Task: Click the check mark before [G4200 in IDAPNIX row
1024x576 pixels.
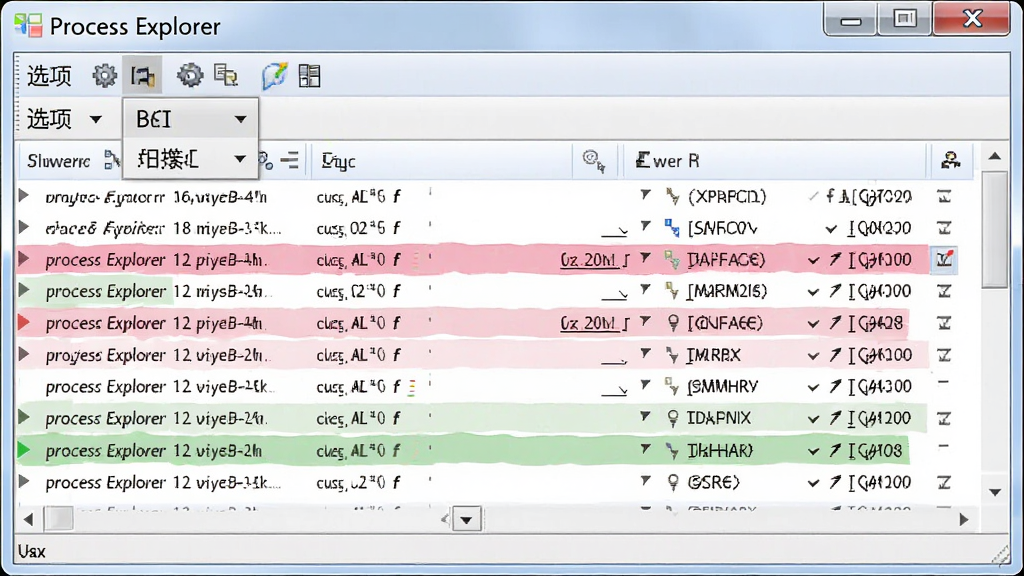Action: point(813,419)
